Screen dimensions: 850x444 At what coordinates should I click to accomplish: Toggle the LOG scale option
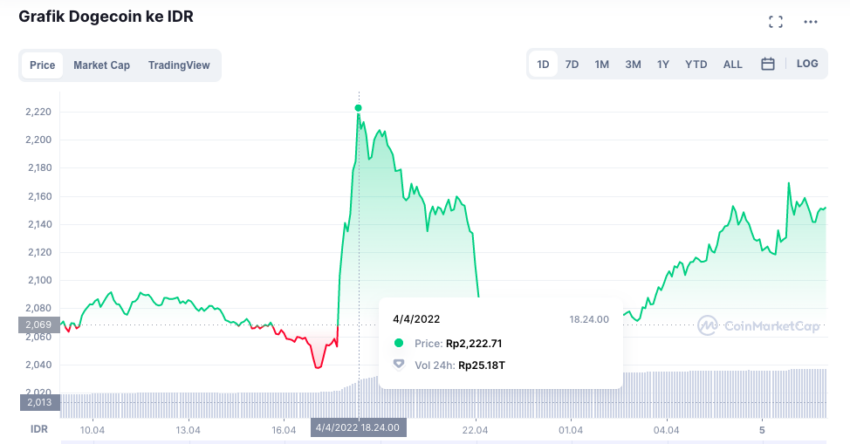(807, 63)
